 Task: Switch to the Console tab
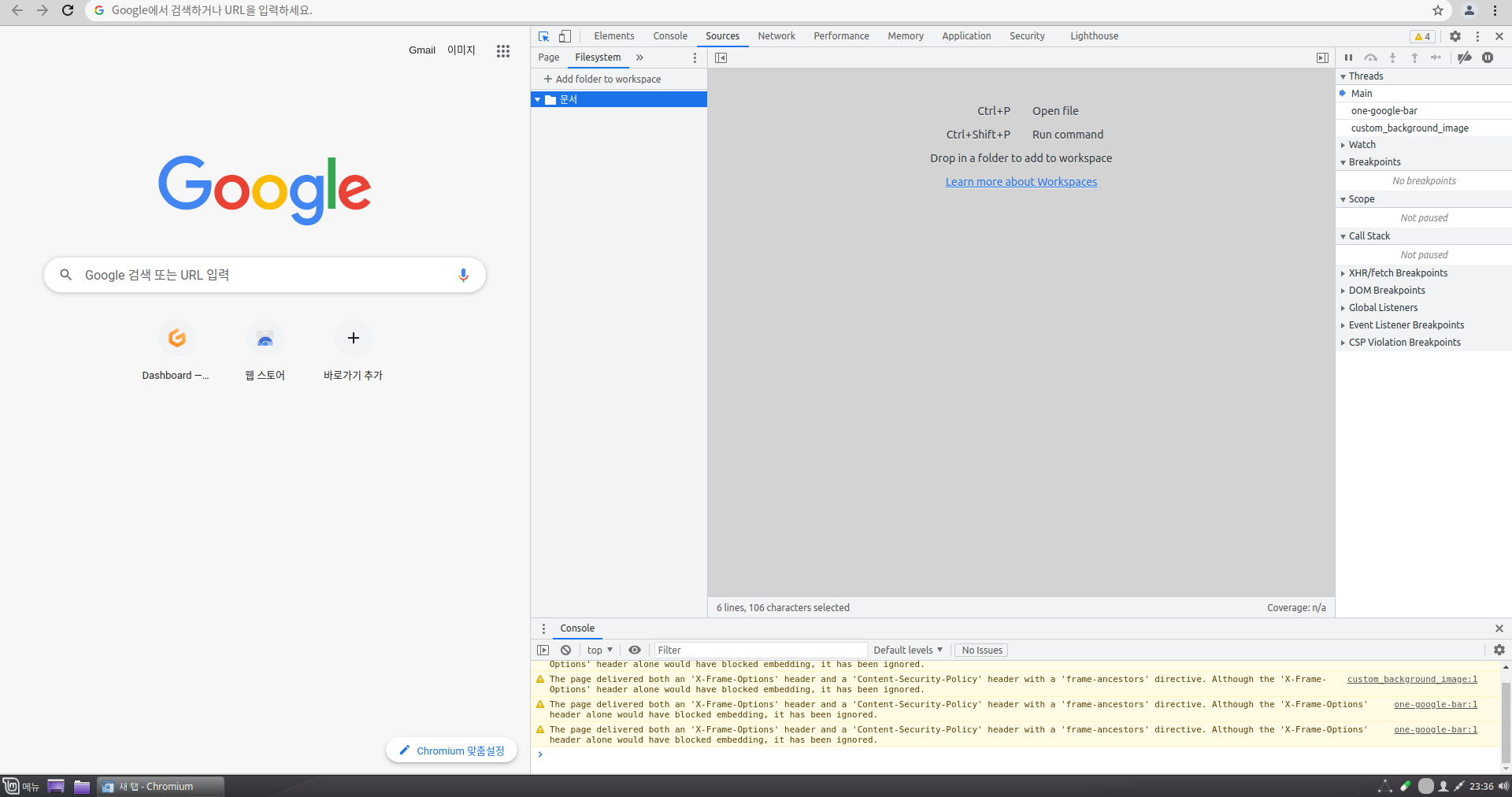click(x=670, y=36)
